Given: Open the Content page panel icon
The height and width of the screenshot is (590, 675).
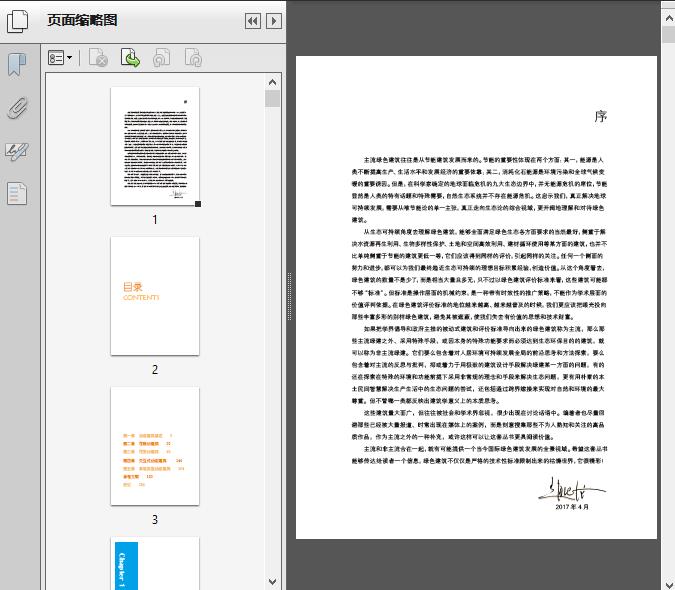Looking at the screenshot, I should (x=17, y=194).
